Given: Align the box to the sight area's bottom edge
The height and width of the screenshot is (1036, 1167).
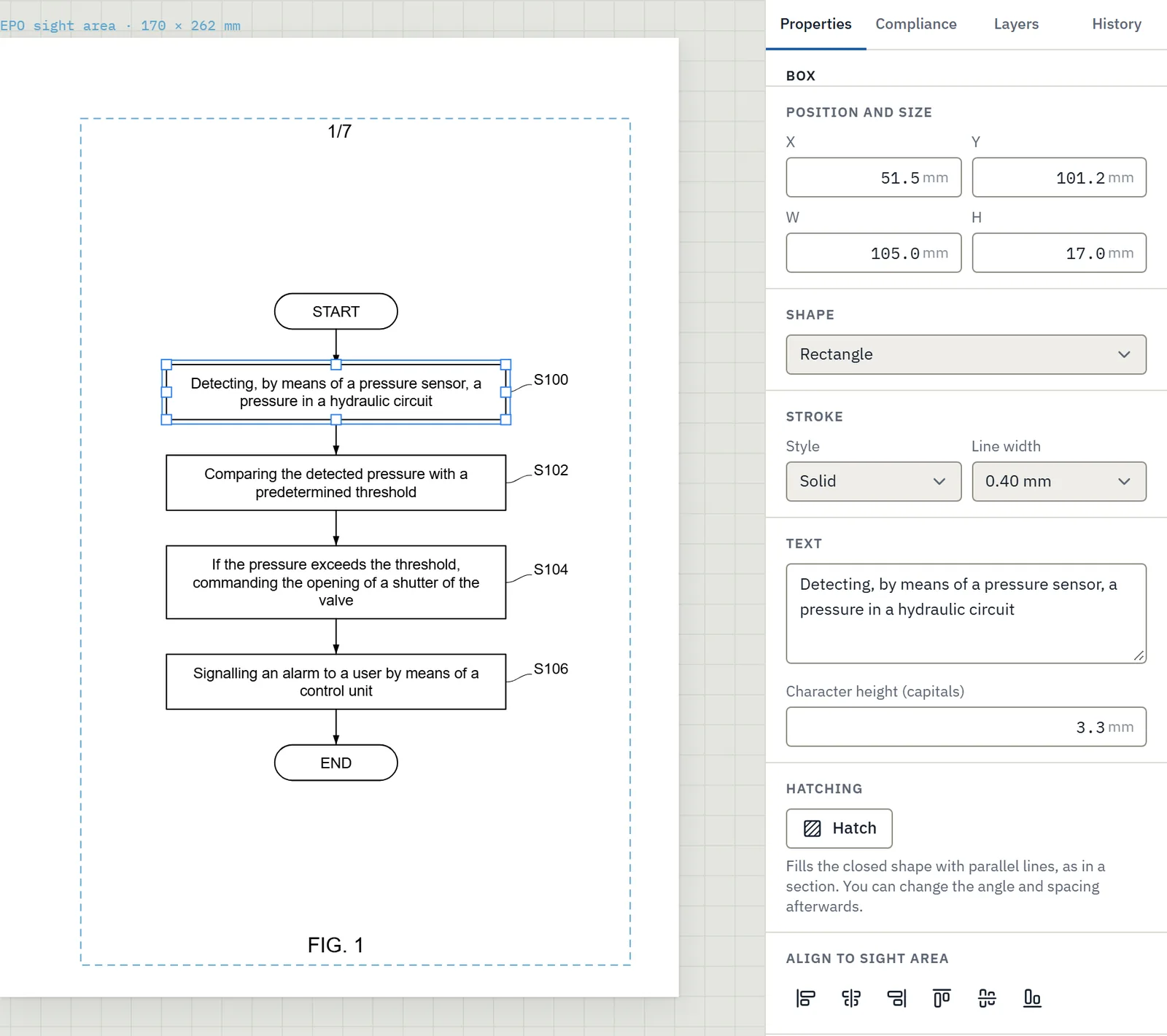Looking at the screenshot, I should tap(1032, 998).
